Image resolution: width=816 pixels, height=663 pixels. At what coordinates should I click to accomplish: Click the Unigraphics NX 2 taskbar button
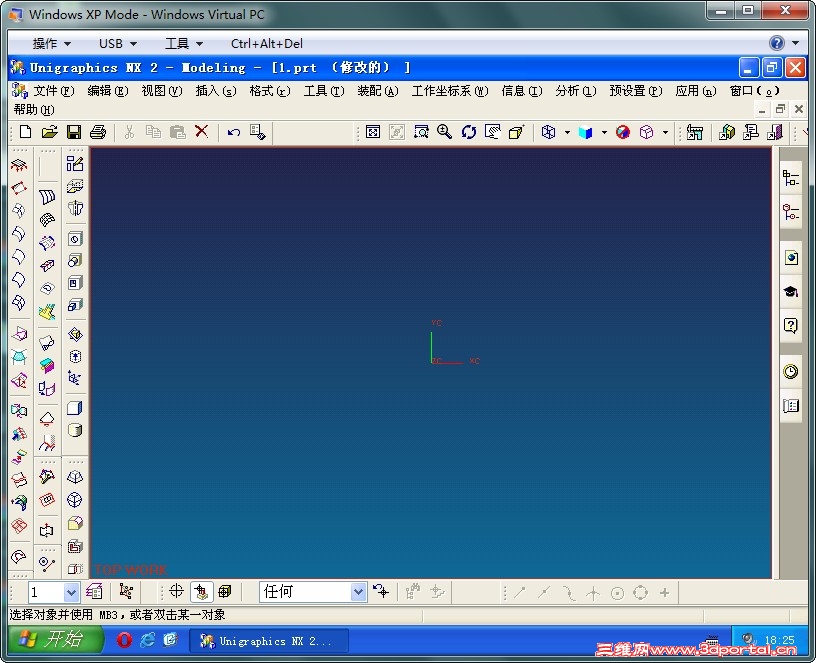point(268,641)
